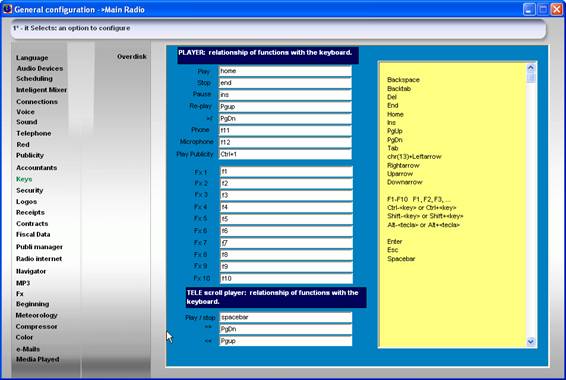Choose Meteorology option
566x380 pixels.
click(36, 315)
